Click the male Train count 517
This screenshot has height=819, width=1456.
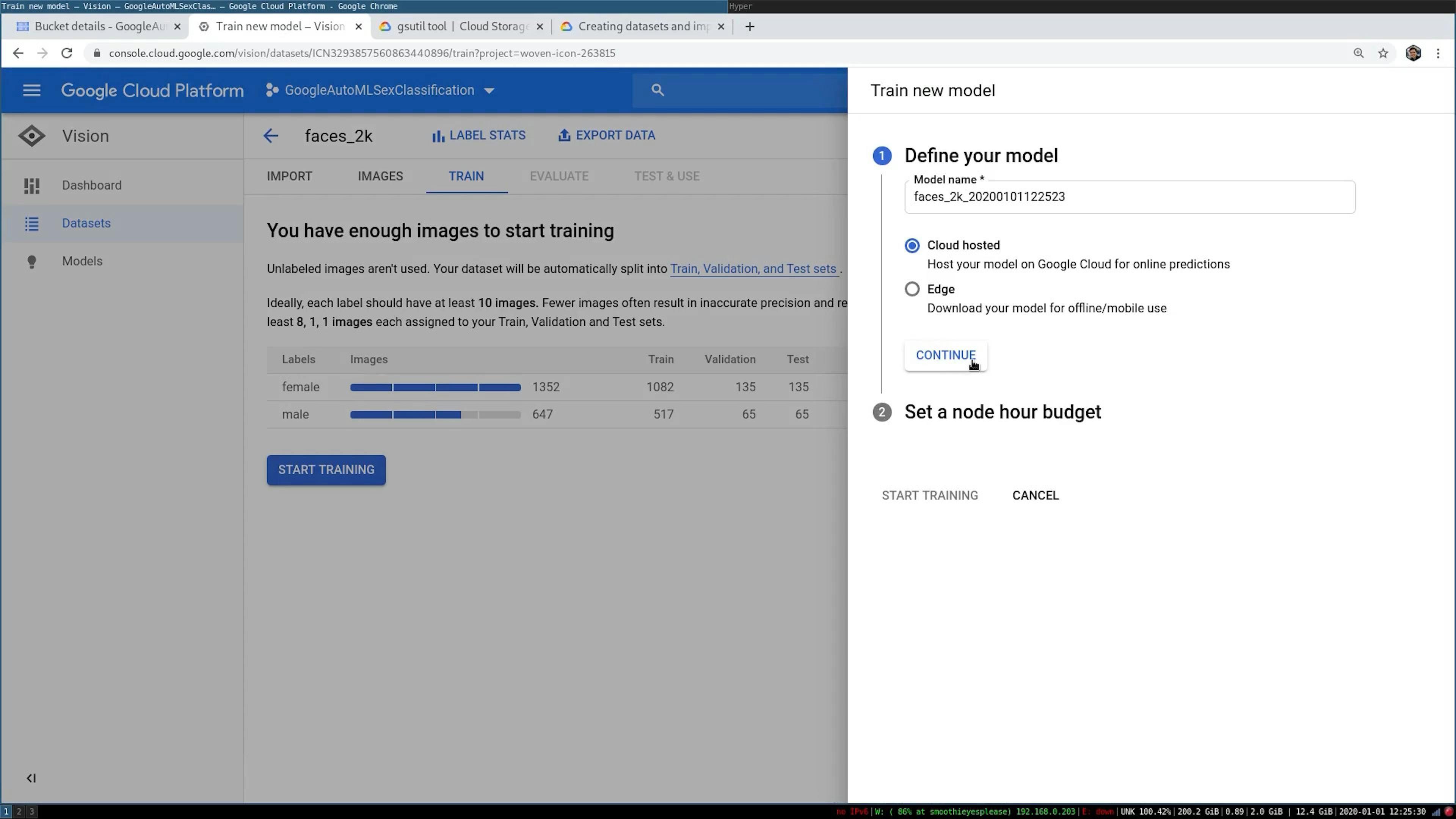664,414
